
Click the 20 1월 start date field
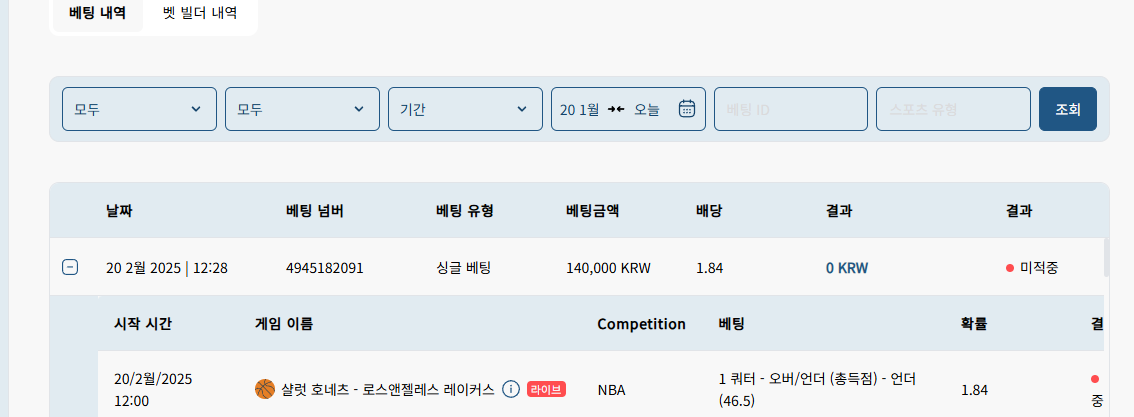point(579,110)
